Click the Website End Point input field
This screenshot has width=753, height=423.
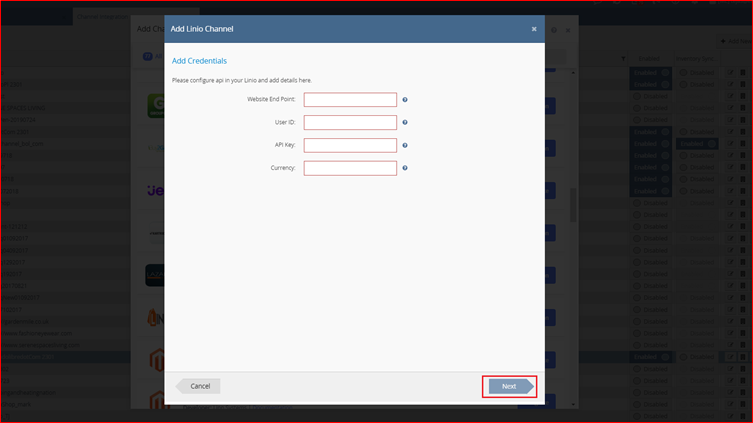[x=350, y=99]
